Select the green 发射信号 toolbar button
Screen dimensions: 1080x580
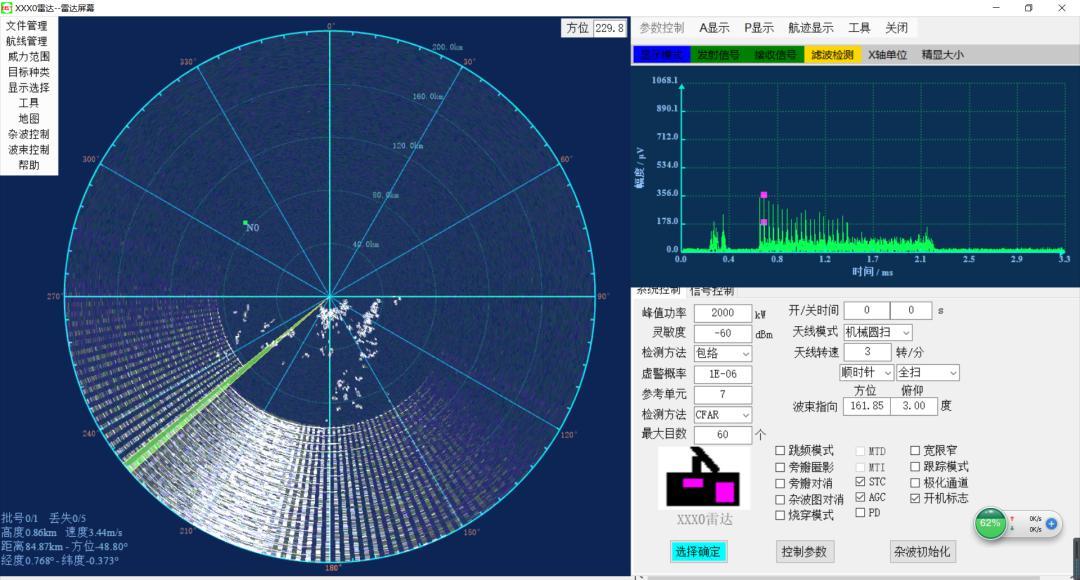[x=718, y=55]
